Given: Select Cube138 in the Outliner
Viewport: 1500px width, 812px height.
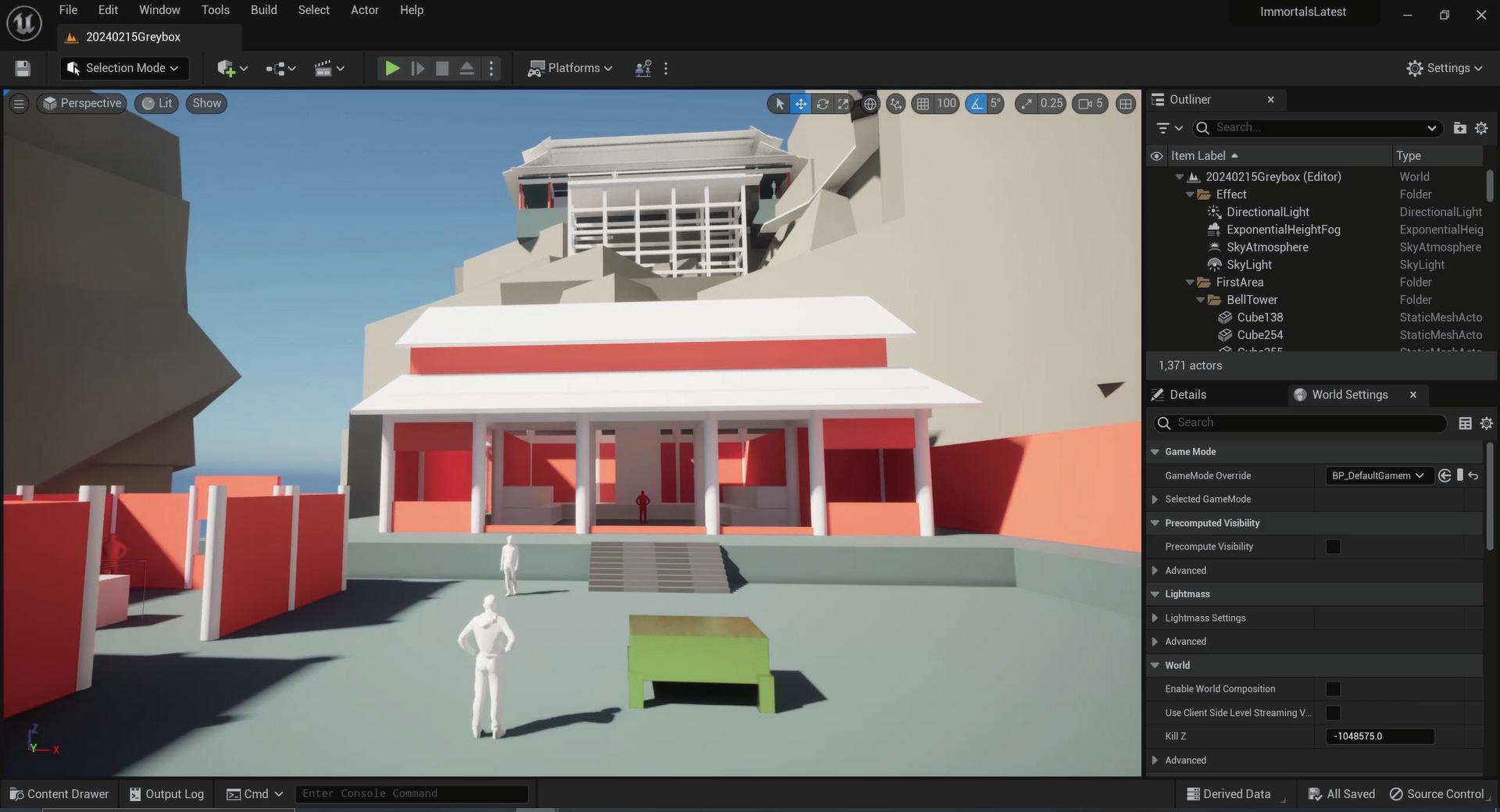Looking at the screenshot, I should point(1259,318).
